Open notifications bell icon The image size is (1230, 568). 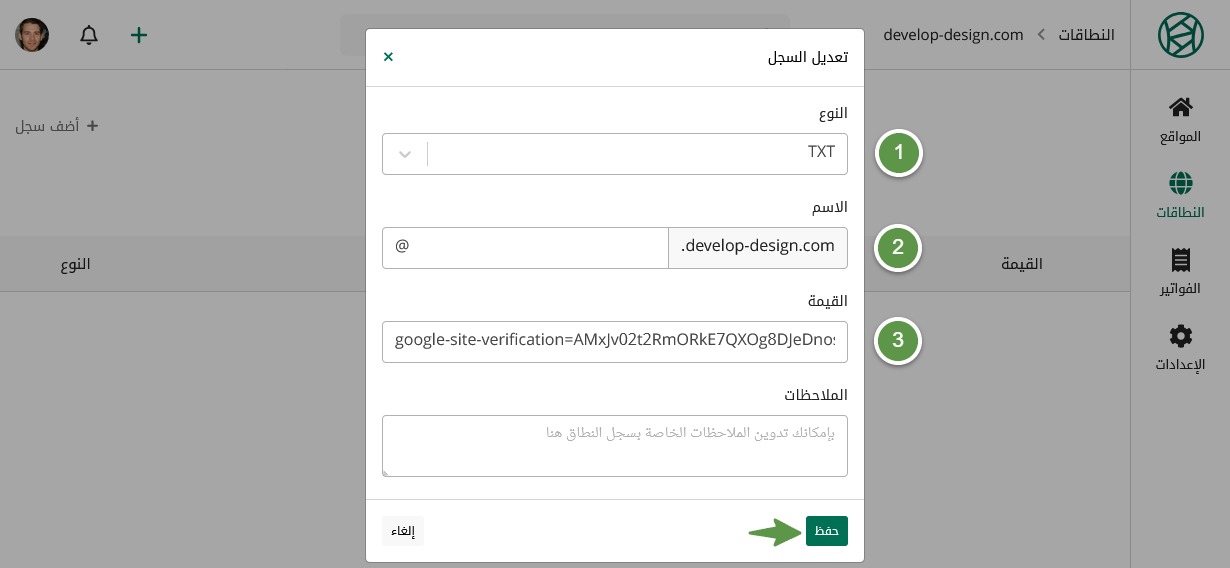[89, 35]
